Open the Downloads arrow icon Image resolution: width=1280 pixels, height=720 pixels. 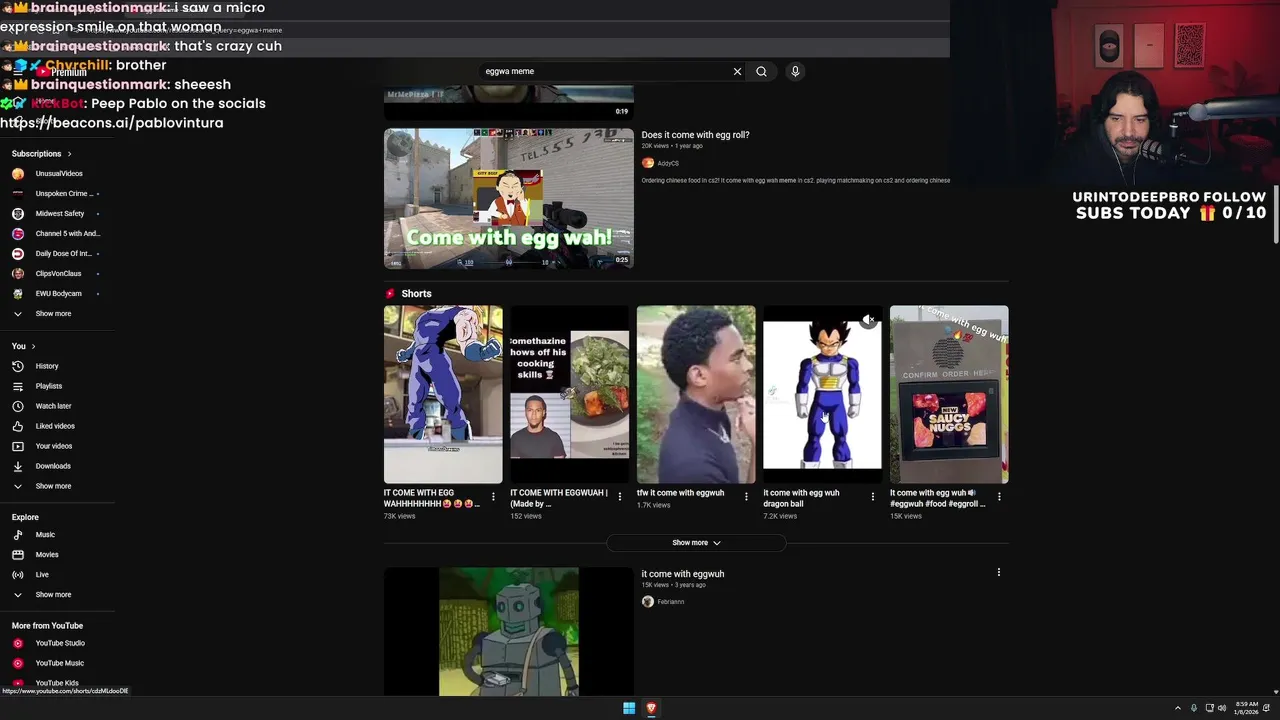tap(17, 466)
